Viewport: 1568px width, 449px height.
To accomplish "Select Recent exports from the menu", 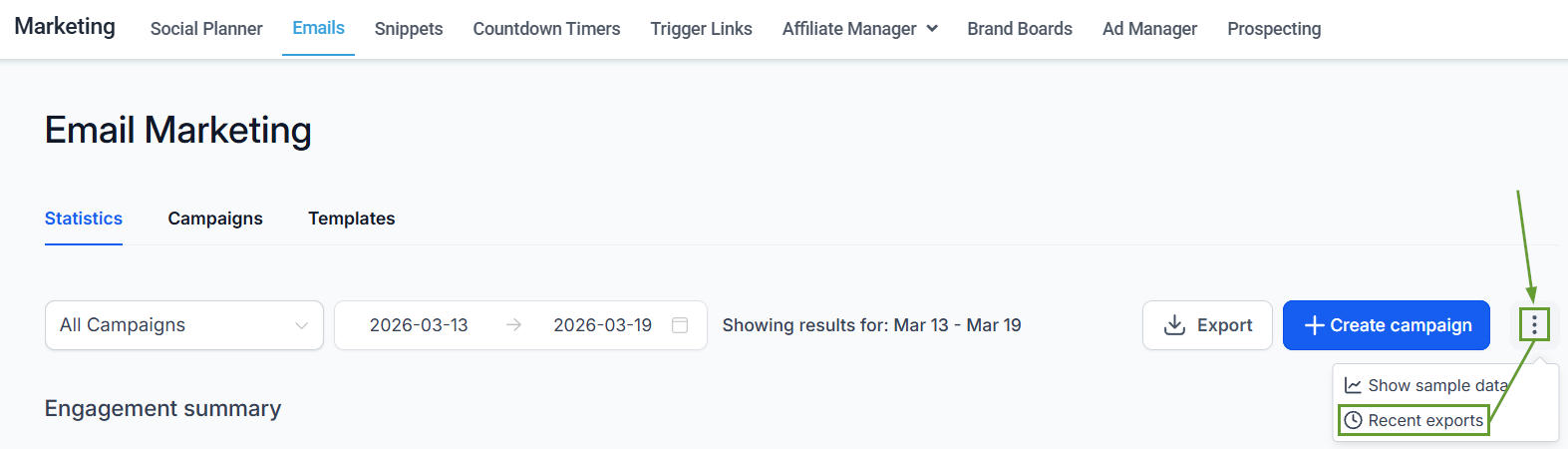I will [x=1424, y=420].
